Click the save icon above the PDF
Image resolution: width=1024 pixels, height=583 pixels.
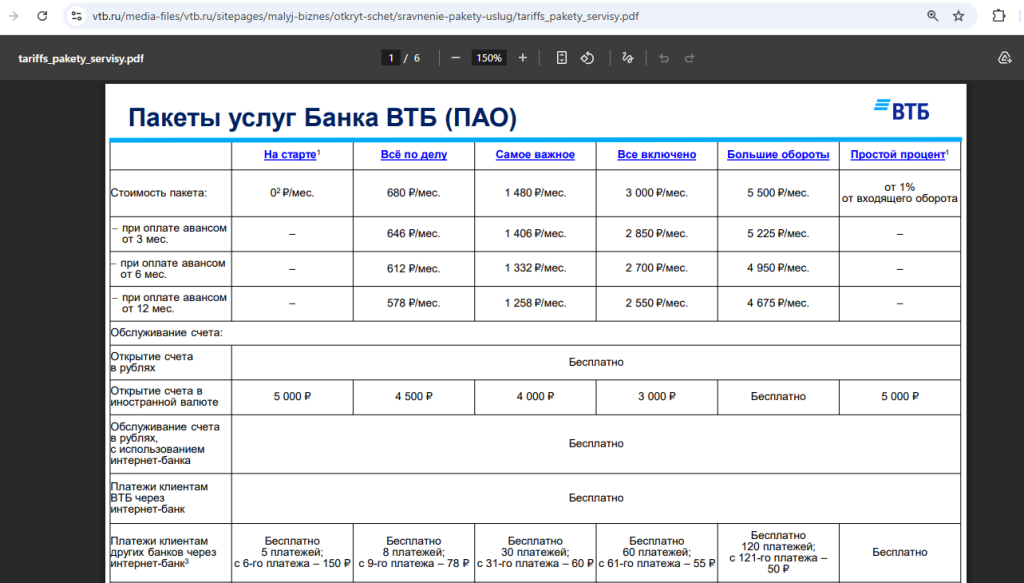[x=1004, y=58]
